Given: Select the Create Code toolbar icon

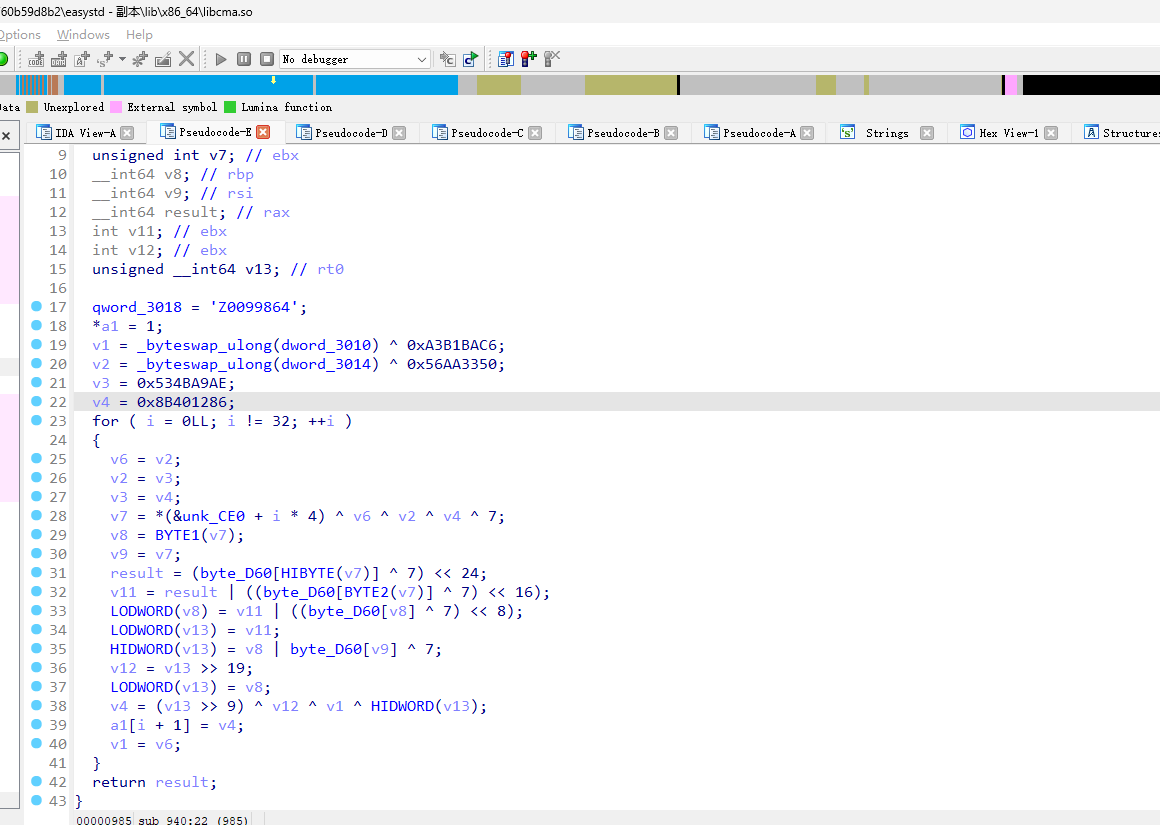Looking at the screenshot, I should tap(34, 59).
